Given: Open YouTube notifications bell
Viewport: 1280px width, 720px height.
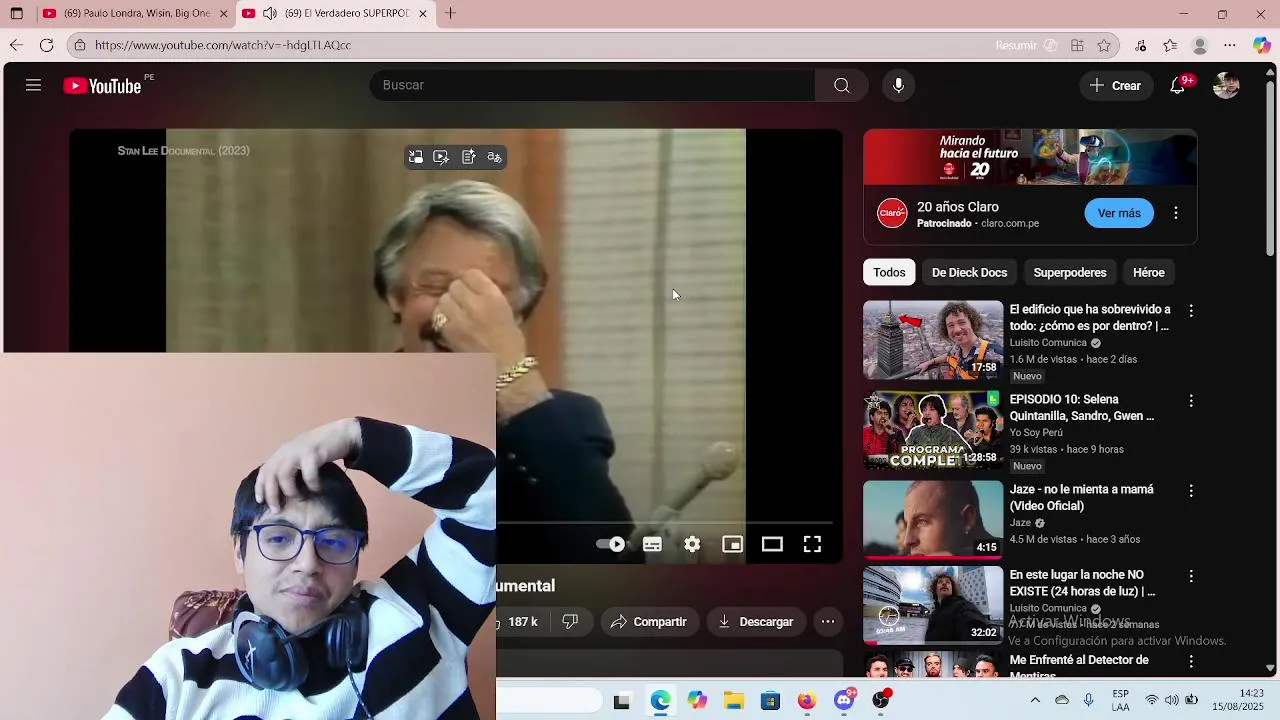Looking at the screenshot, I should [x=1178, y=85].
